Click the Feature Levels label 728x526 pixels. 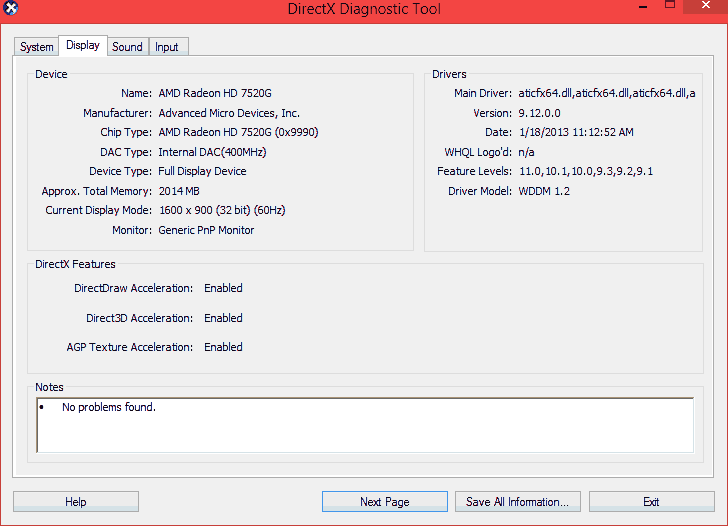(x=474, y=171)
